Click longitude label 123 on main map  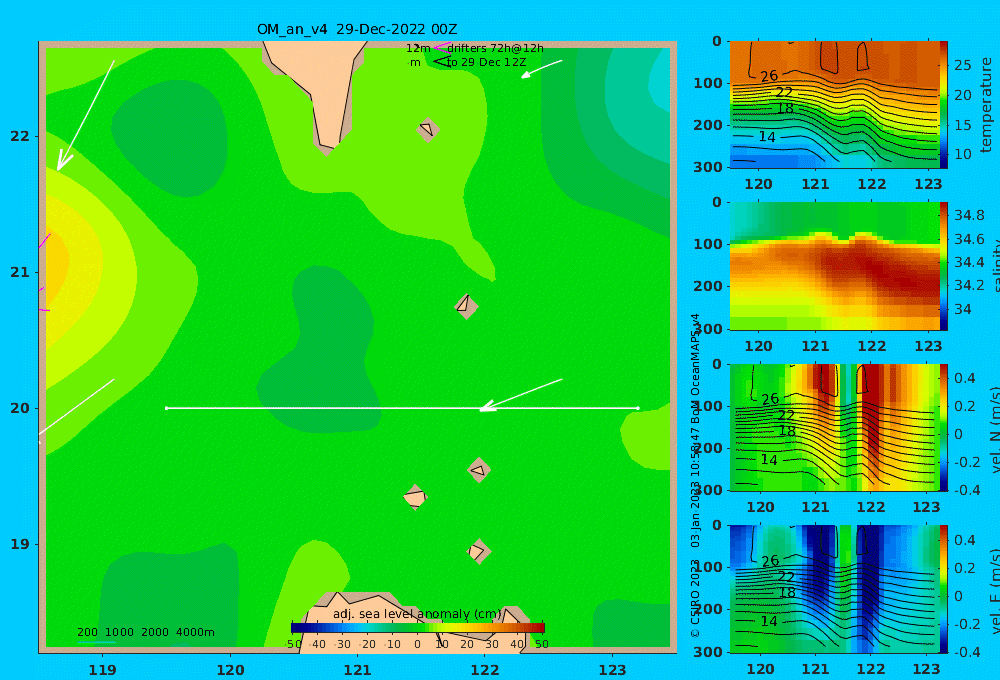[612, 670]
